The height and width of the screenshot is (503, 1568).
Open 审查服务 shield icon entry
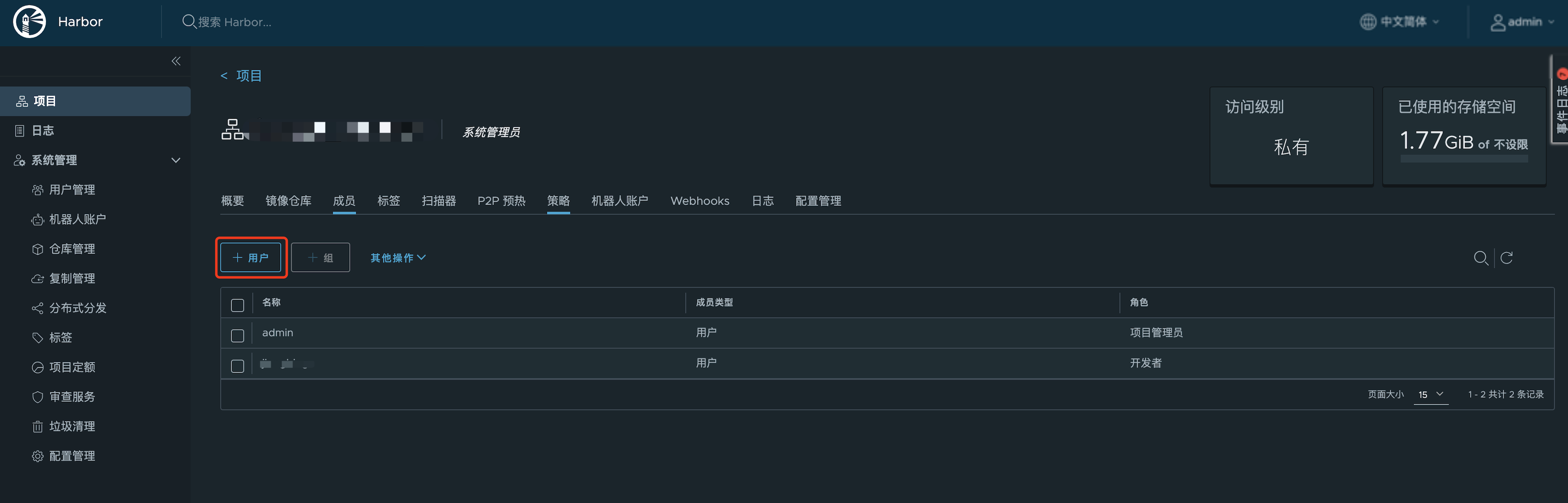[71, 397]
